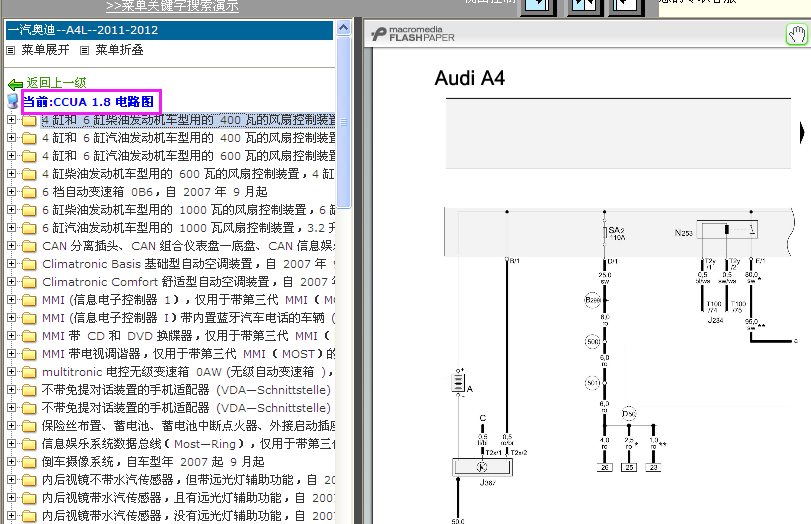Image resolution: width=811 pixels, height=524 pixels.
Task: Click 返回上一级 to go back
Action: (56, 83)
